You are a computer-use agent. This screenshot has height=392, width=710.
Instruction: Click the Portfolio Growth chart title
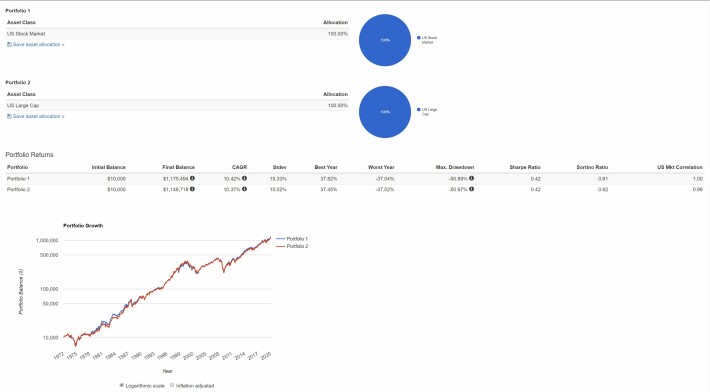pyautogui.click(x=83, y=225)
